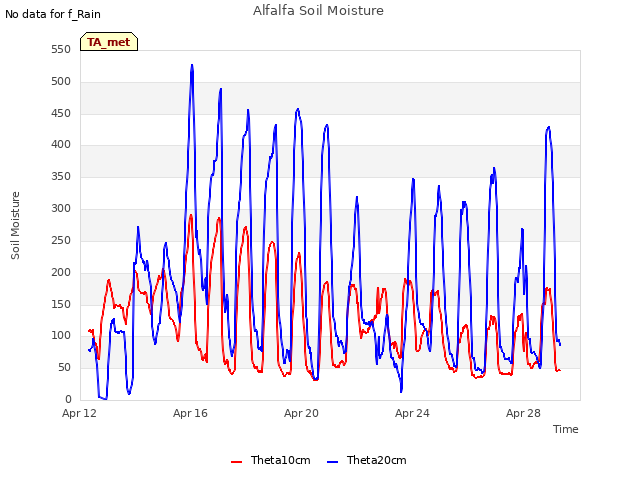Click the 300 y-axis tick label

pyautogui.click(x=61, y=209)
